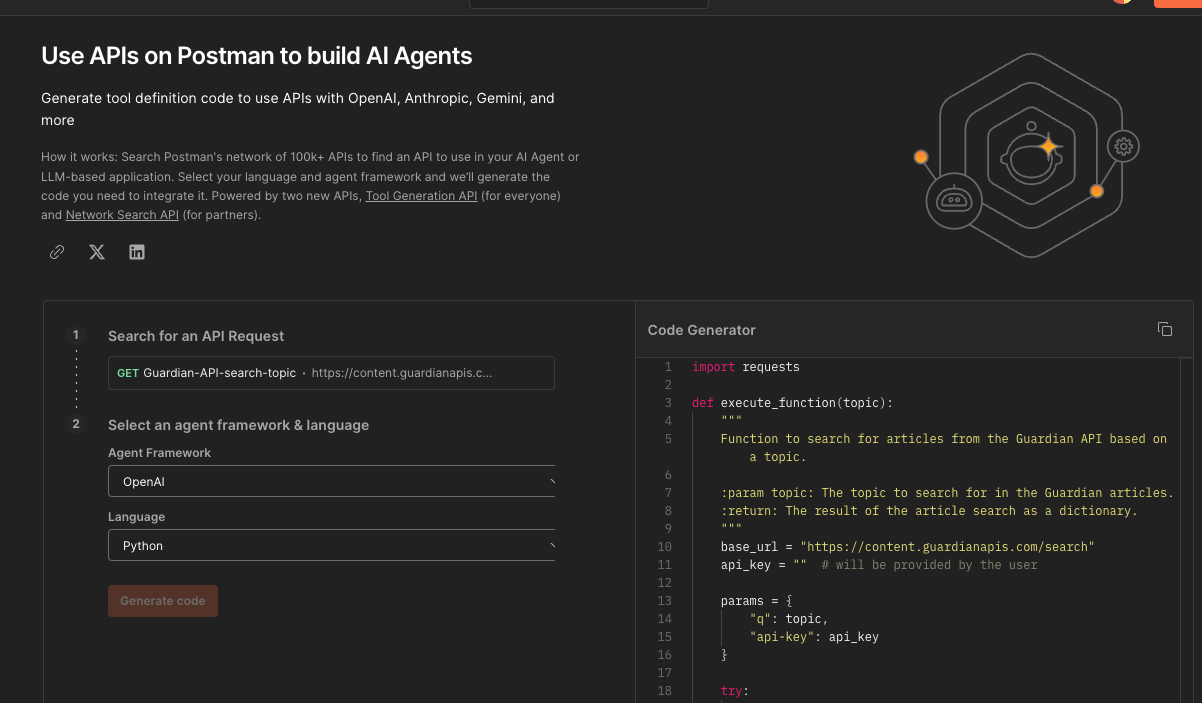Click the 'params = {' code line

(x=756, y=601)
